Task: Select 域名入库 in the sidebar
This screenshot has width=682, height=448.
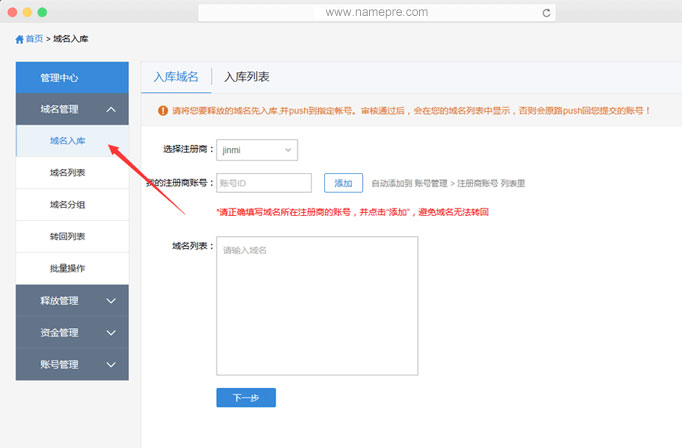Action: (68, 141)
